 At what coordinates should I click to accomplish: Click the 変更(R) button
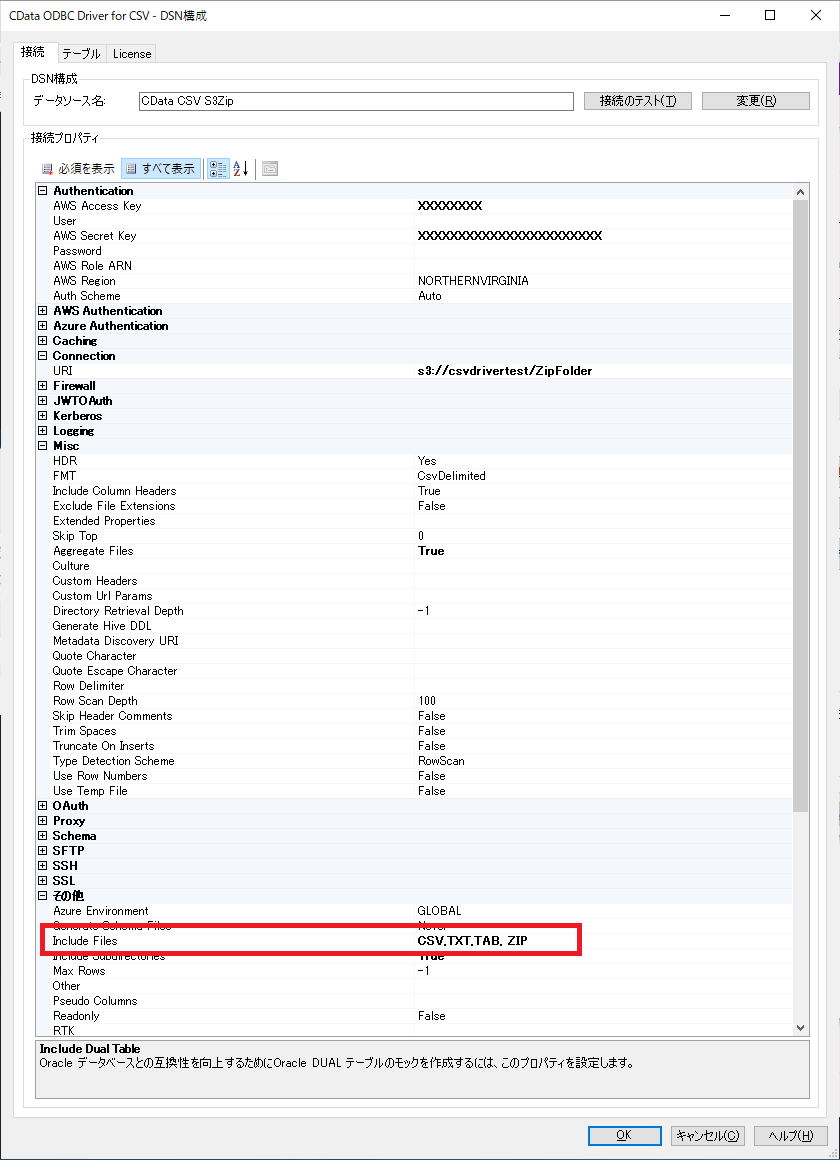[x=756, y=101]
